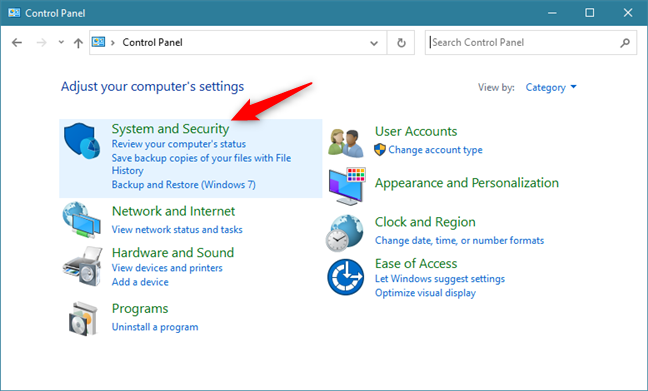Open the Ease of Access category
The image size is (648, 391).
(416, 263)
